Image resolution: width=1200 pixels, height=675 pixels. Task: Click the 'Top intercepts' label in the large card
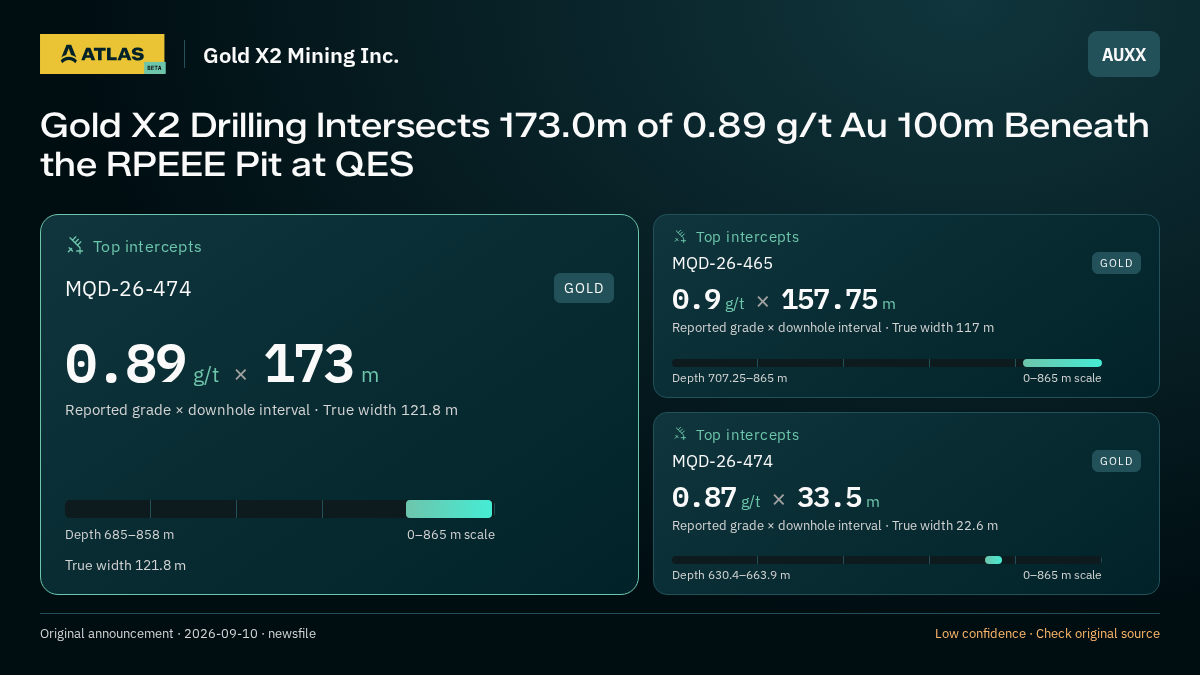pyautogui.click(x=147, y=246)
